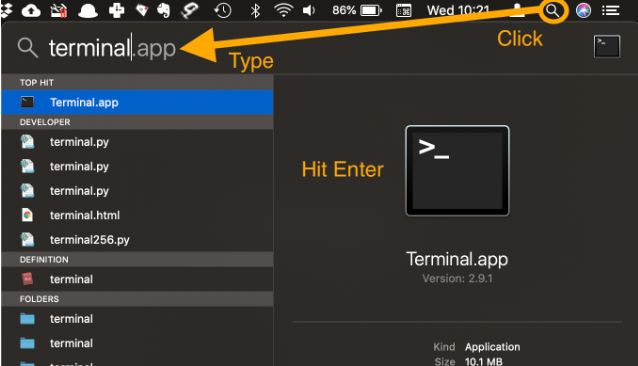
Task: Open the Bluetooth menu
Action: [255, 11]
